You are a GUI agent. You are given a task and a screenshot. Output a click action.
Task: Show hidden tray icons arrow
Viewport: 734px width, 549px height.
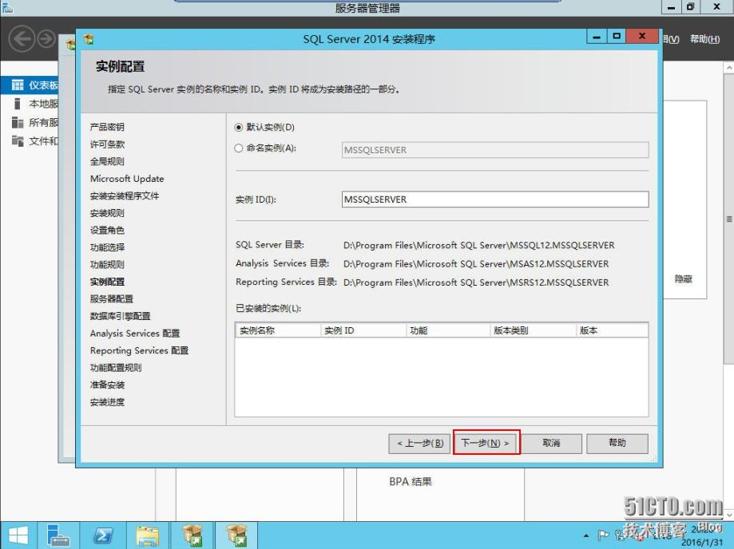point(586,535)
